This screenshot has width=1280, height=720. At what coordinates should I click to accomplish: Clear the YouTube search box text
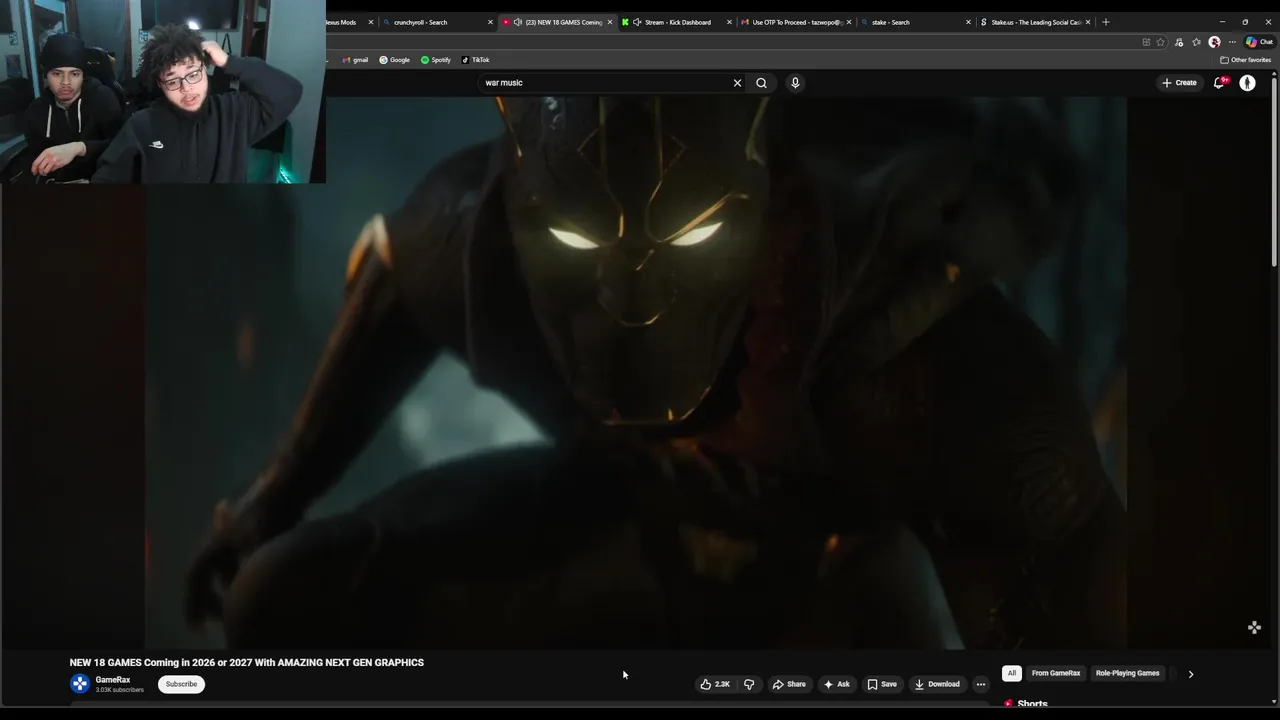738,83
